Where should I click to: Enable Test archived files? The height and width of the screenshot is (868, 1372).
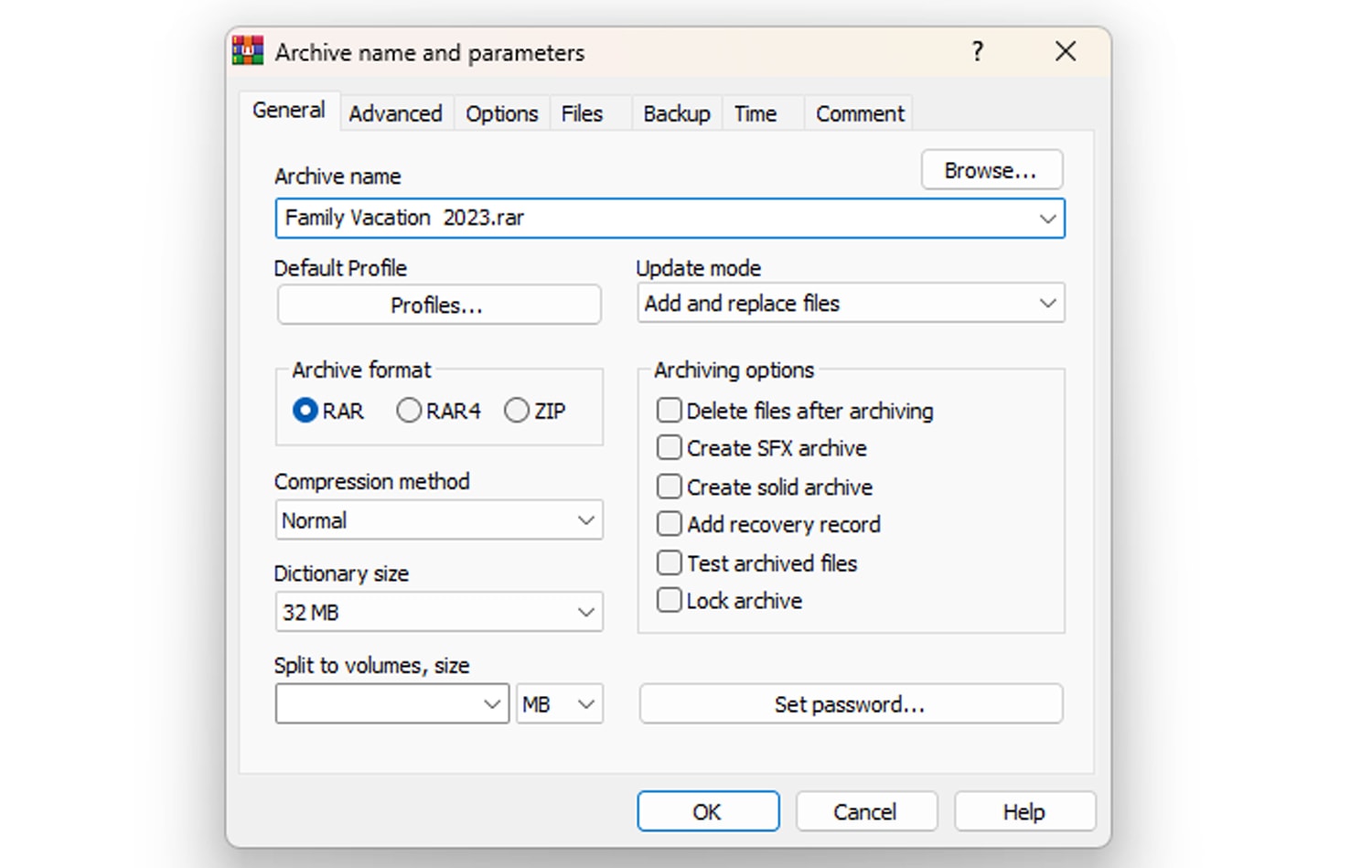(669, 563)
